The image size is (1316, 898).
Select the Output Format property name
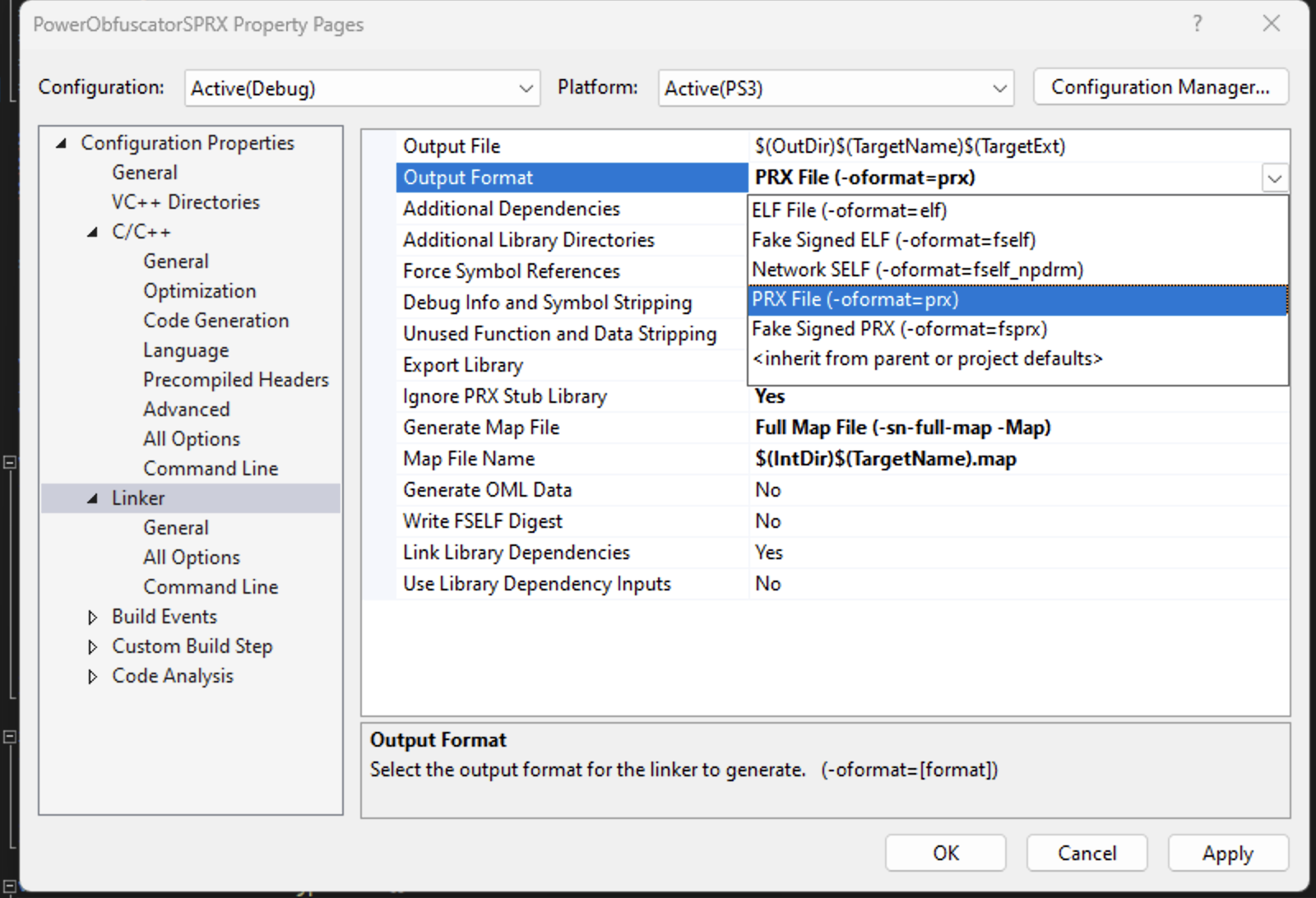coord(468,178)
